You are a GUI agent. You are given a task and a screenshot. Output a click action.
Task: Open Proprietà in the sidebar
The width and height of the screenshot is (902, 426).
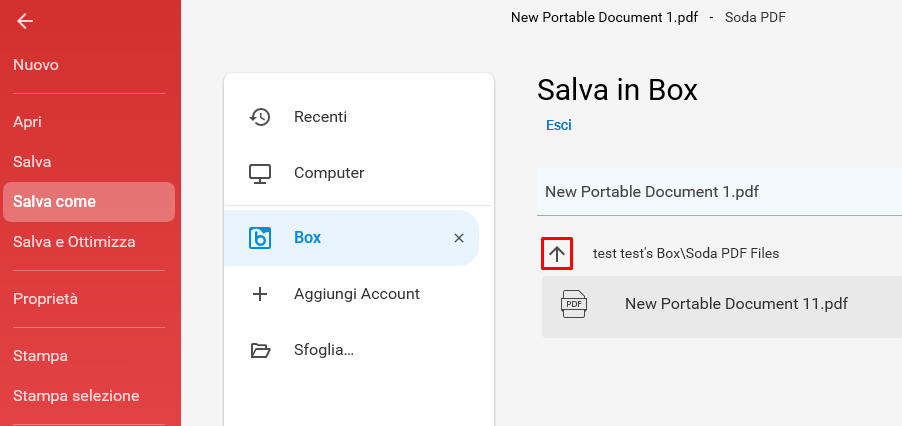pyautogui.click(x=45, y=299)
